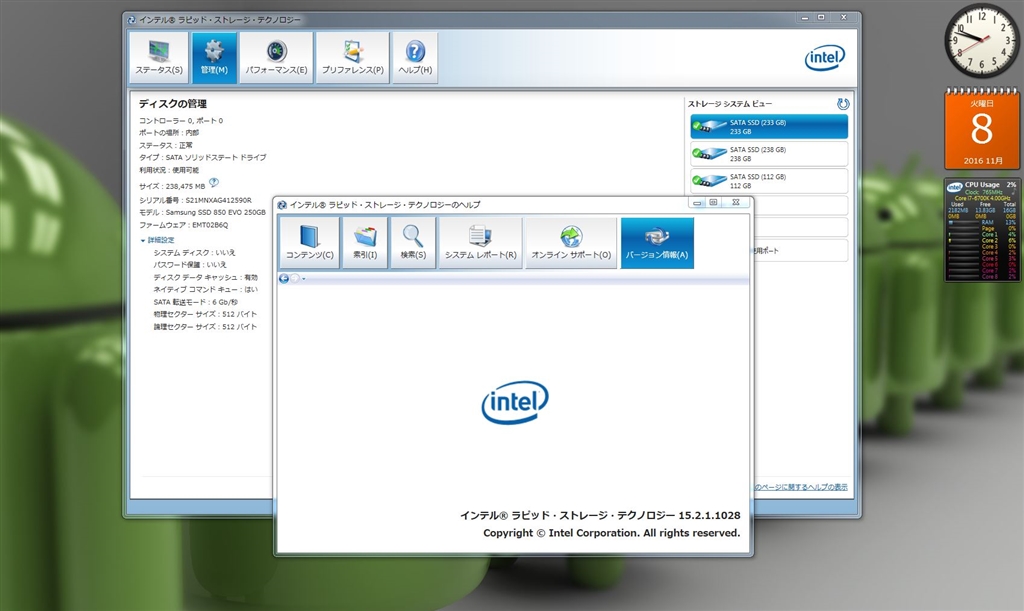This screenshot has height=611, width=1024.
Task: Select the SATA SSD (233 GB) disk
Action: click(769, 127)
